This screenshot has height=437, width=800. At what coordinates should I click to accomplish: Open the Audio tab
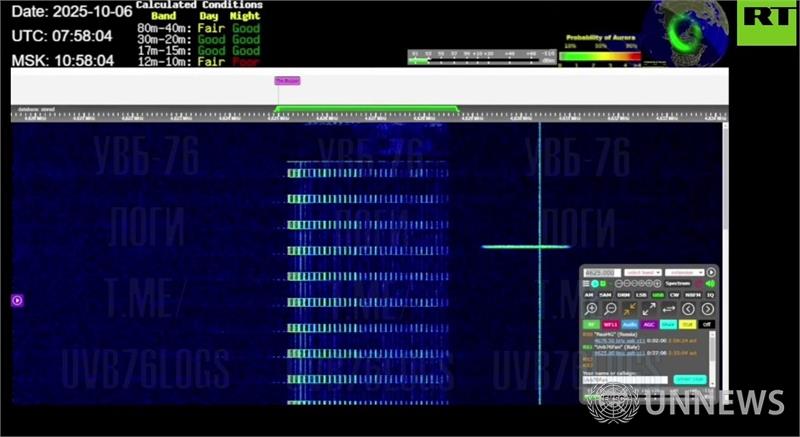630,324
